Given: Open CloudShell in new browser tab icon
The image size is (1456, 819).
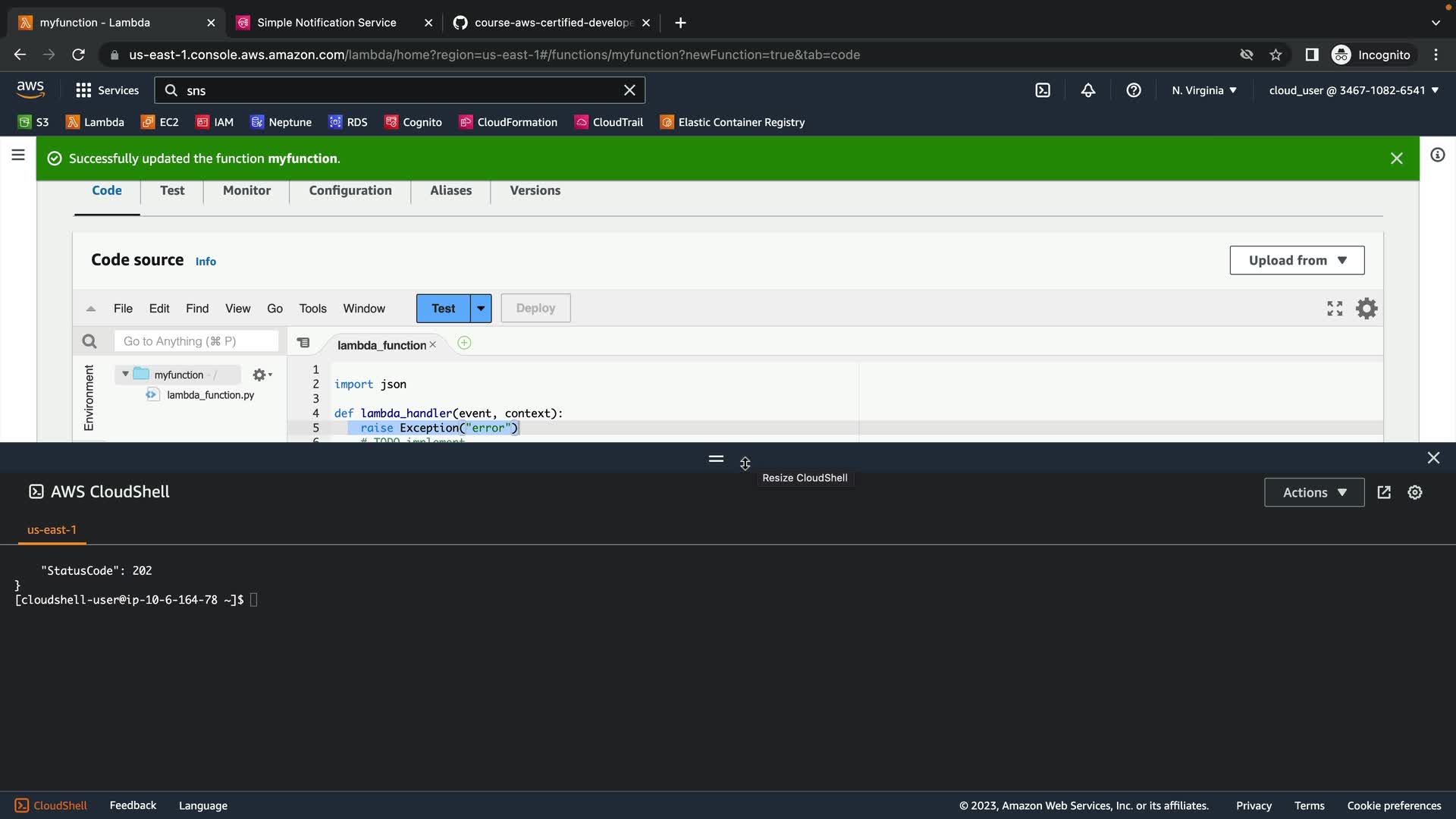Looking at the screenshot, I should point(1384,492).
